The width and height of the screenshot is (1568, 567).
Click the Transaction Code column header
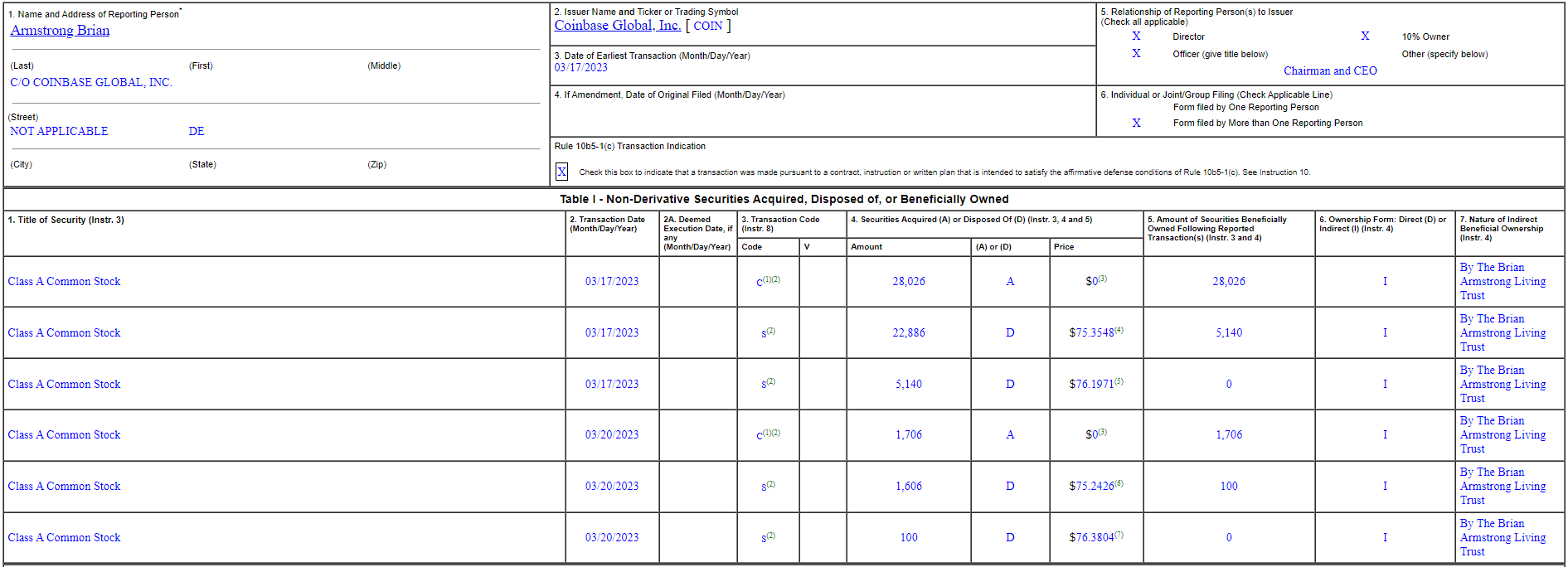tap(780, 224)
